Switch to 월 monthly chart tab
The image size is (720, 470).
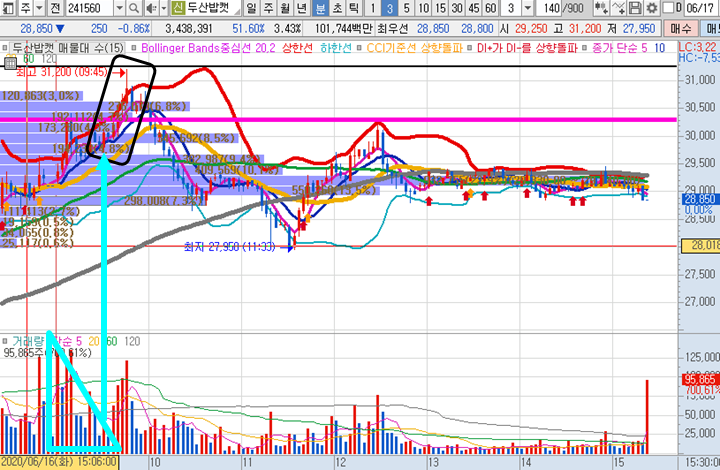pyautogui.click(x=285, y=8)
